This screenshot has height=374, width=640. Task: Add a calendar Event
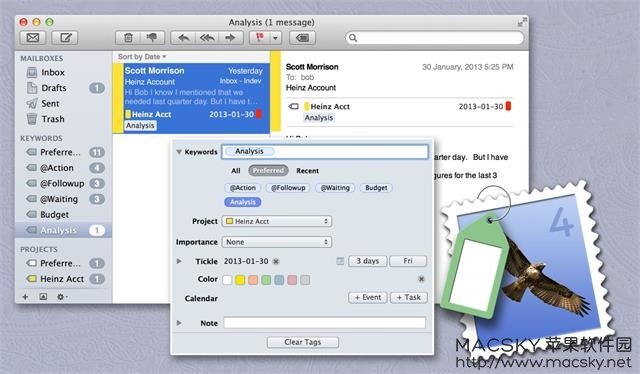tap(368, 298)
